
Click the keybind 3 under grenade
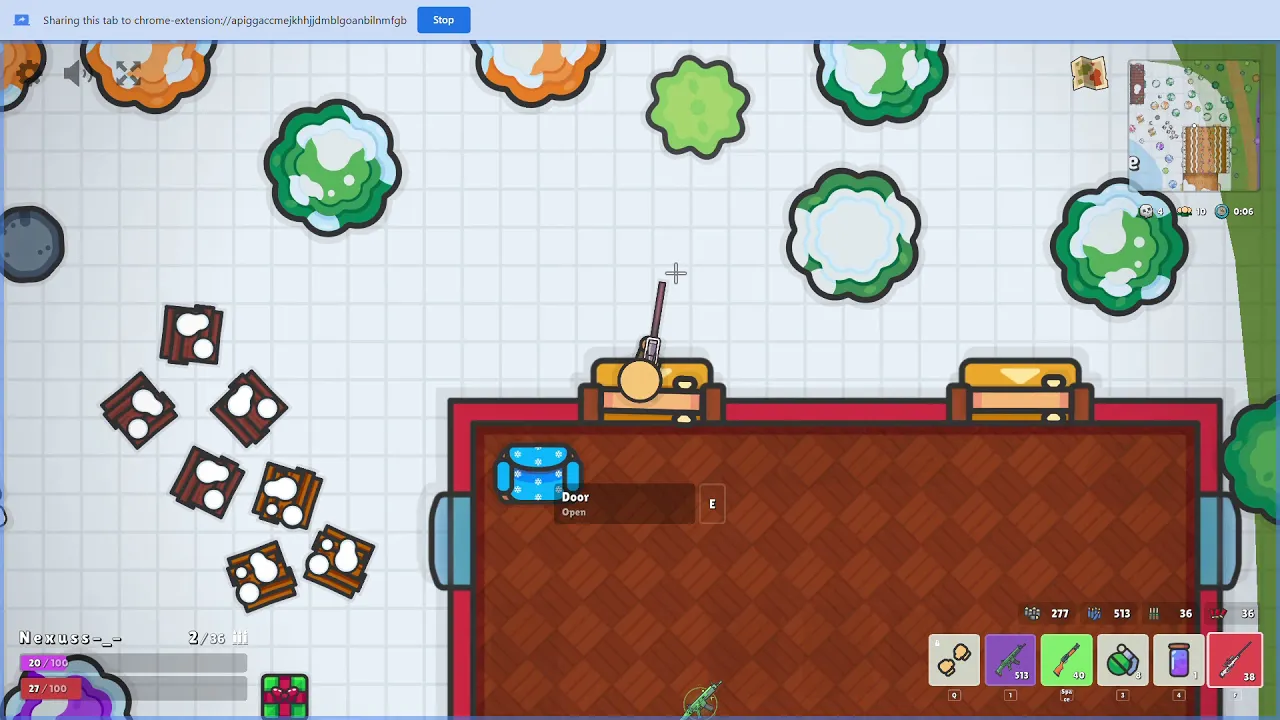(x=1122, y=696)
